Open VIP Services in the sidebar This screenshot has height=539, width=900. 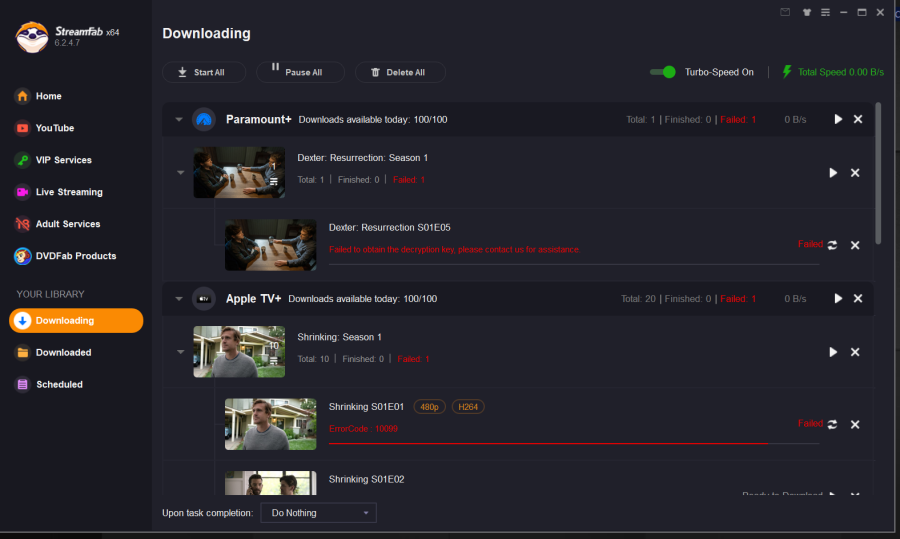pos(63,160)
